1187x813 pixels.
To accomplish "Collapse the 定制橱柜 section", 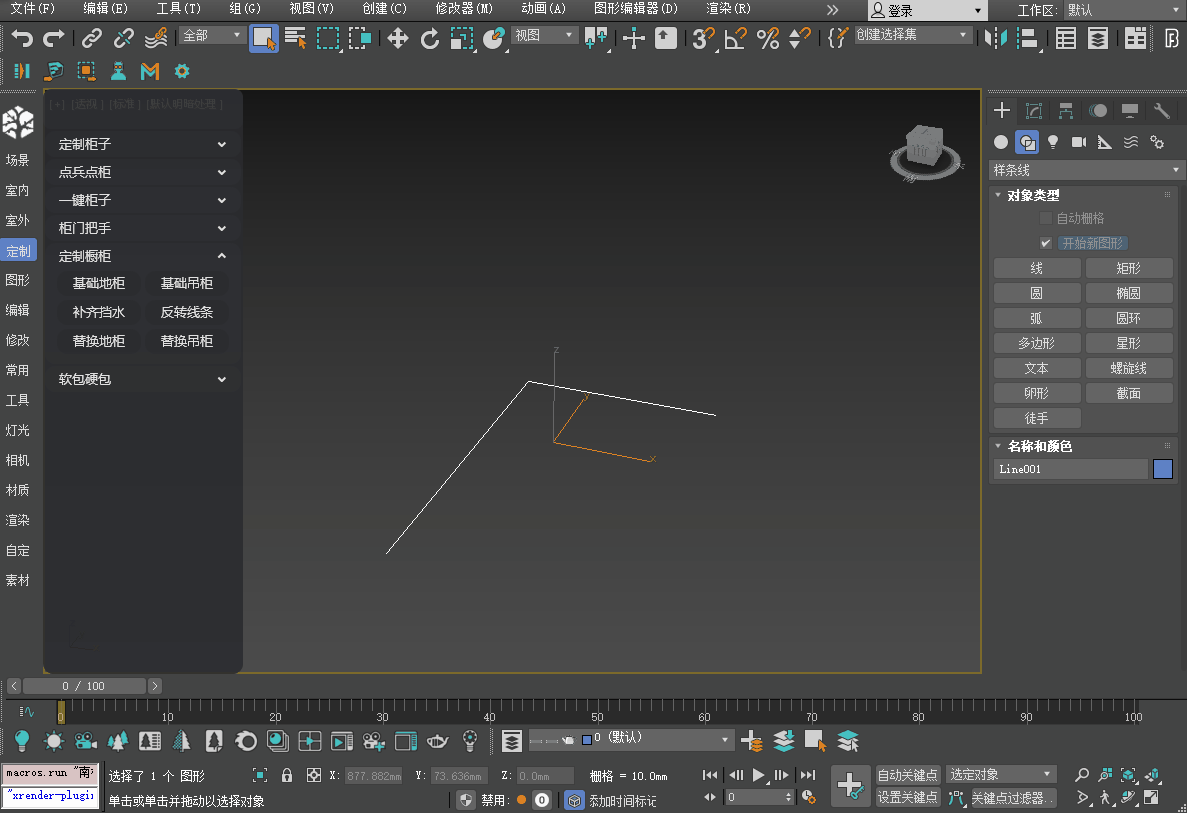I will point(142,256).
